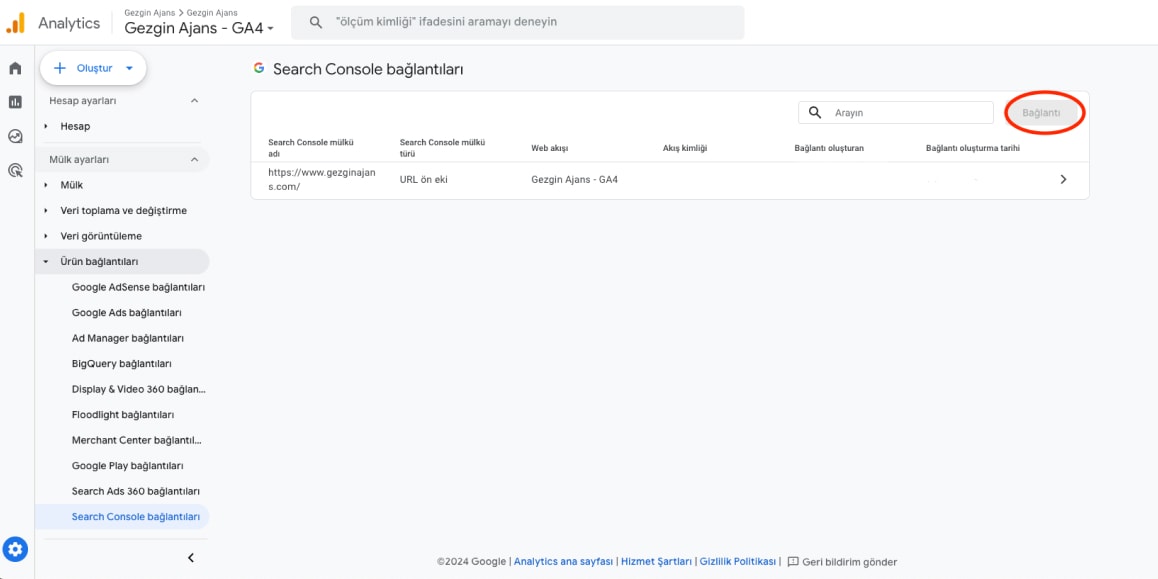Click the URL ön eki cell
The width and height of the screenshot is (1158, 579).
pos(424,179)
